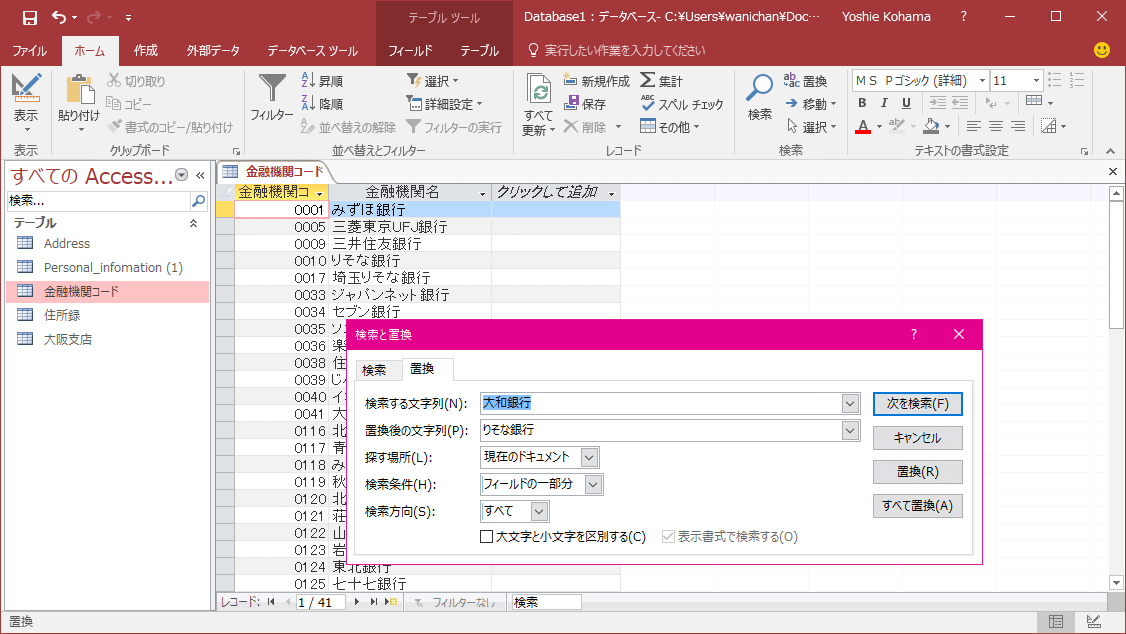The image size is (1126, 634).
Task: Open font name dropdown
Action: pyautogui.click(x=982, y=80)
